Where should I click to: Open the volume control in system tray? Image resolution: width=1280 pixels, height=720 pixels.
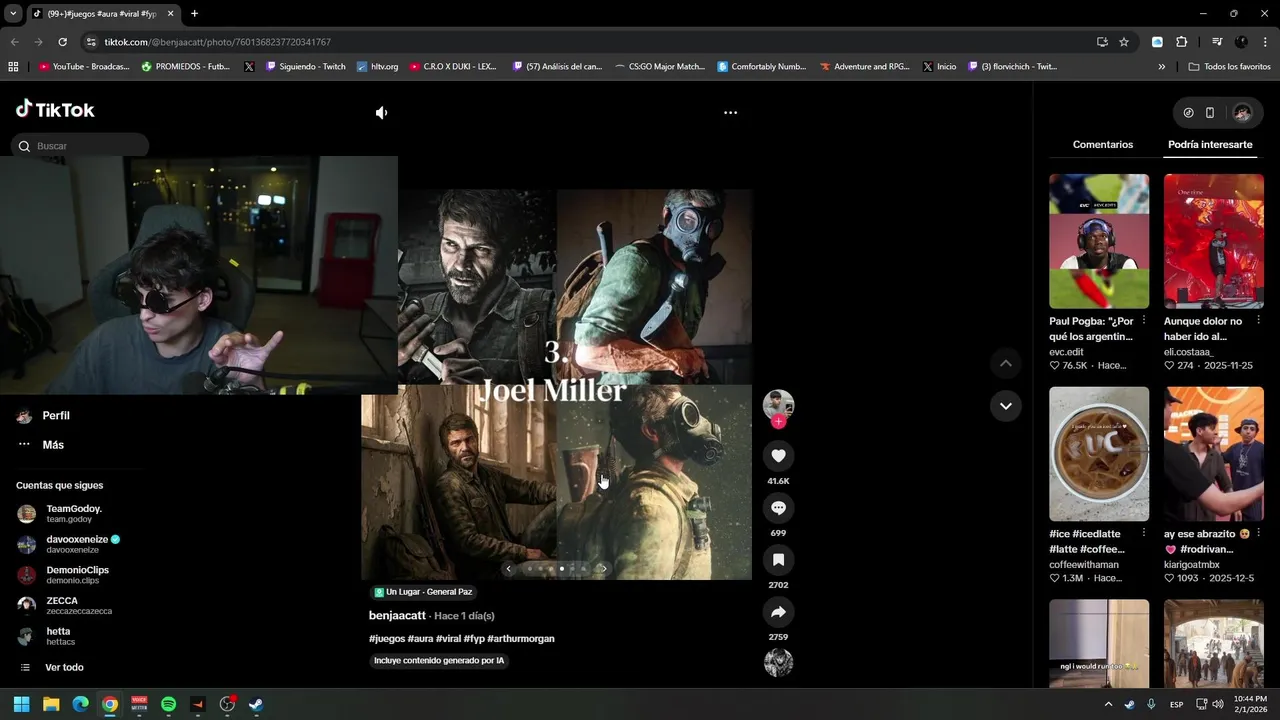1217,704
